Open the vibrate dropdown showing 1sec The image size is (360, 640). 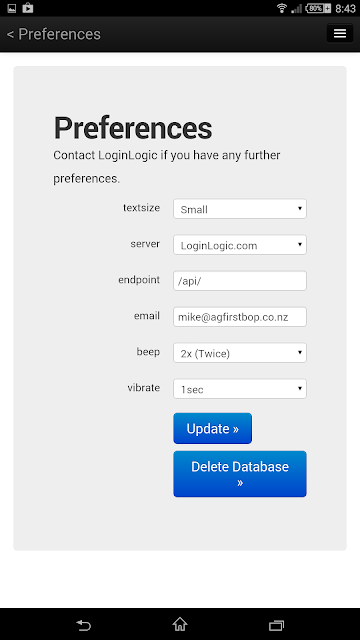coord(240,389)
